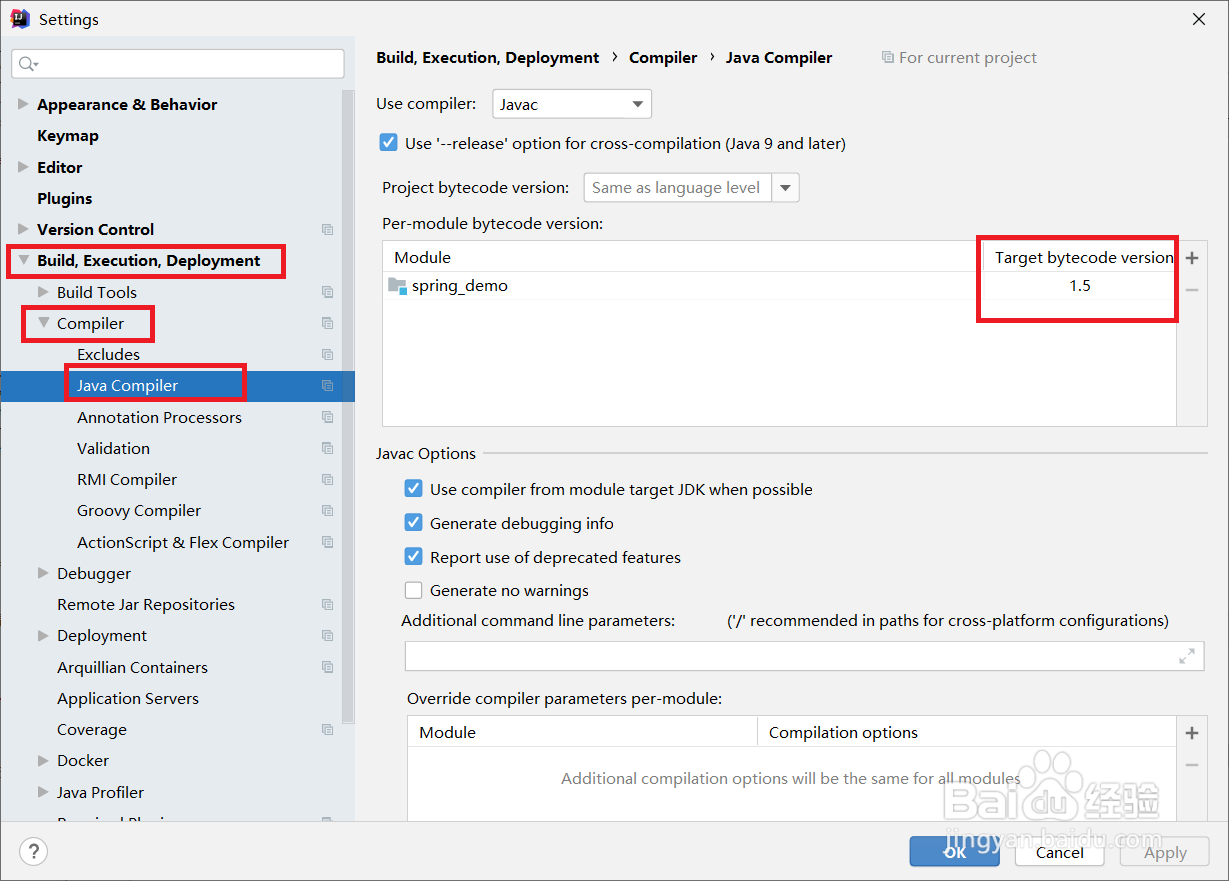Open the Use compiler Javac dropdown
The height and width of the screenshot is (881, 1229).
point(572,104)
